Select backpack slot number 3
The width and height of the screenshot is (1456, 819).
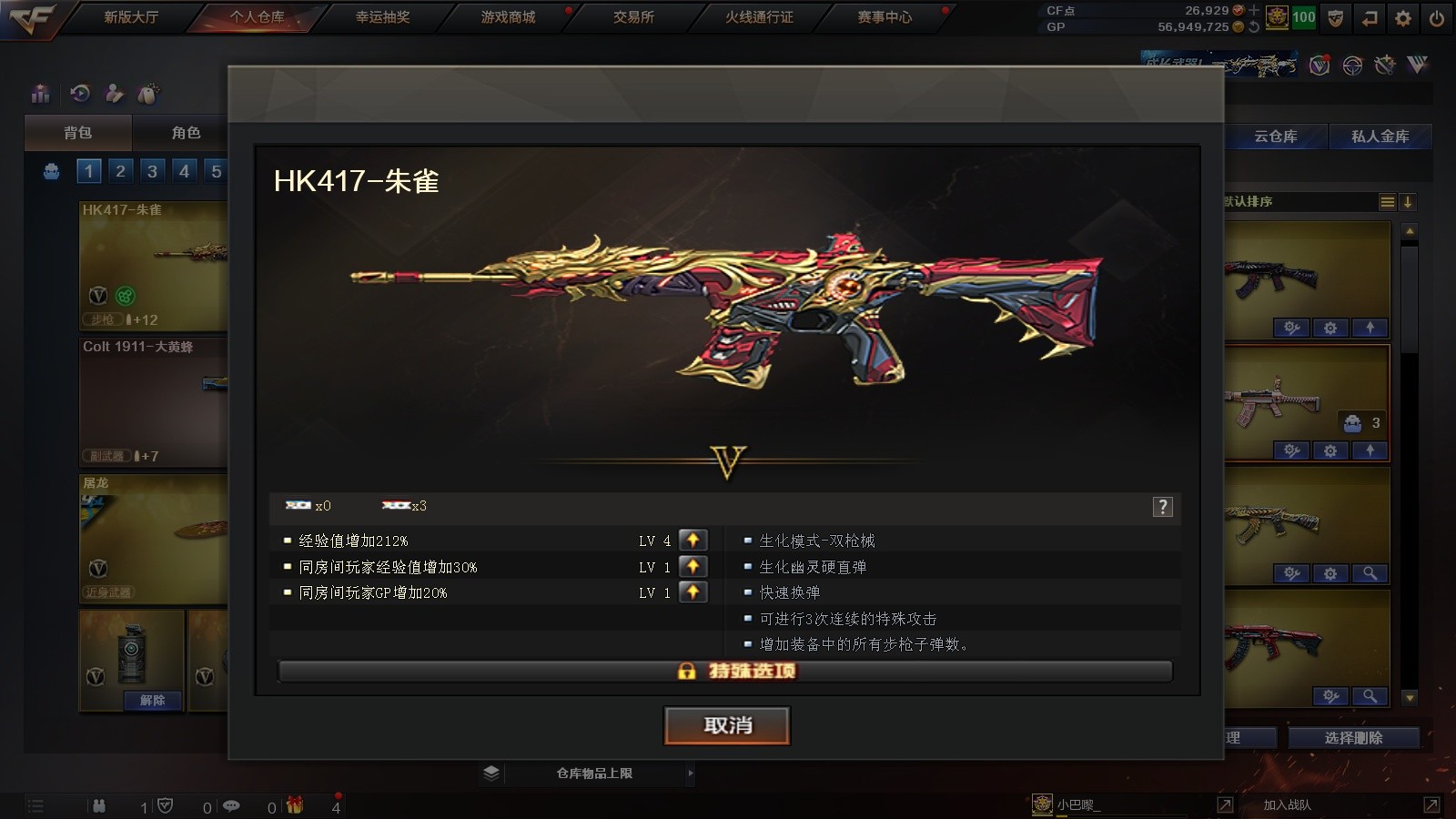point(152,171)
